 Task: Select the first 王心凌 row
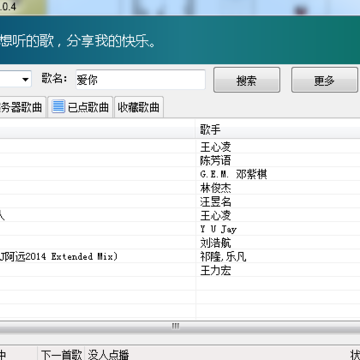180,147
